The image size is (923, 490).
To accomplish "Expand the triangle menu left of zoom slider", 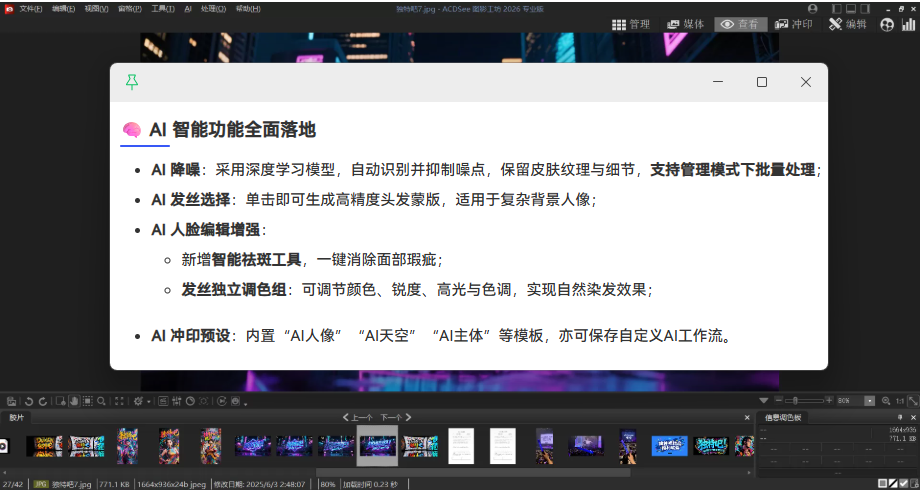I will pos(763,401).
